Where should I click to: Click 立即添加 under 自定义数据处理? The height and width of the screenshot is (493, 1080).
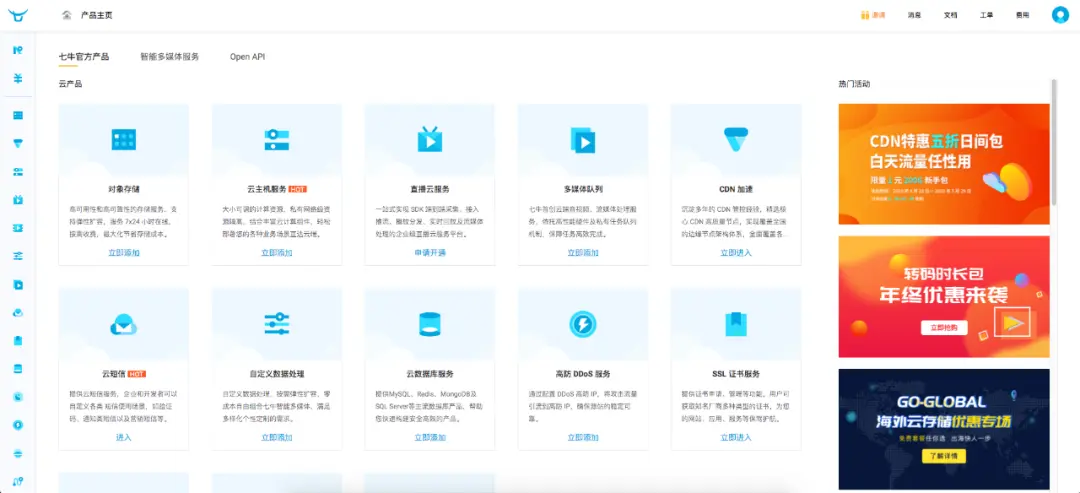(276, 437)
